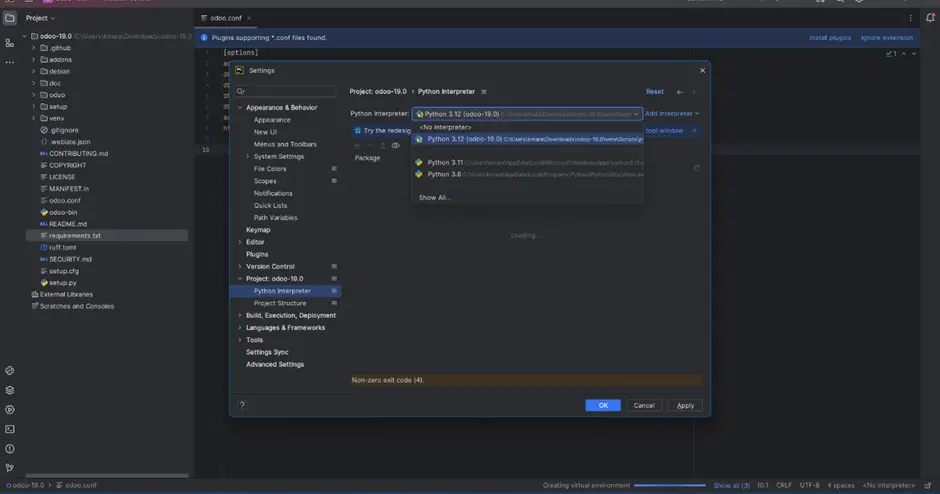Screen dimensions: 940x494
Task: Open the Git version control icon
Action: pos(10,468)
